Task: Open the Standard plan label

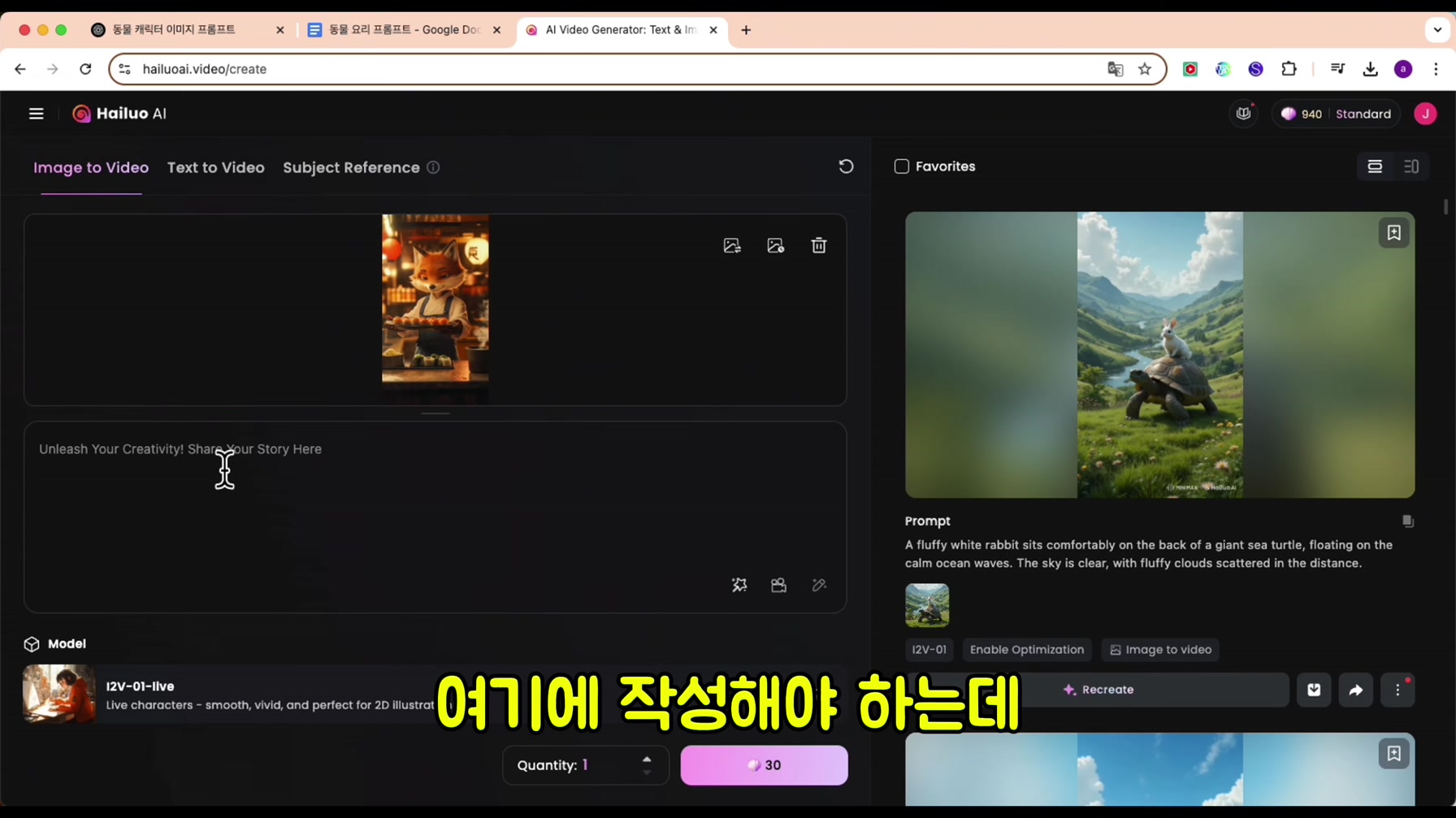Action: (x=1363, y=114)
